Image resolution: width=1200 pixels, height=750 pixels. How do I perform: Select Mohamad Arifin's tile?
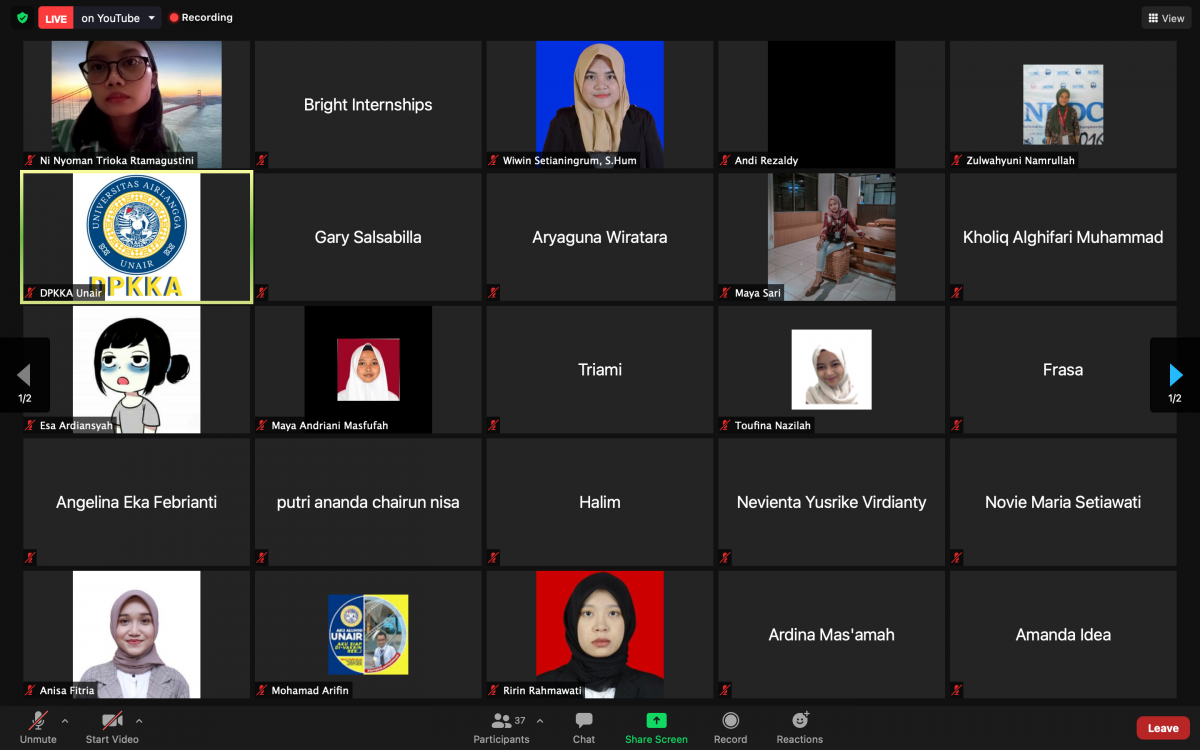pyautogui.click(x=368, y=634)
